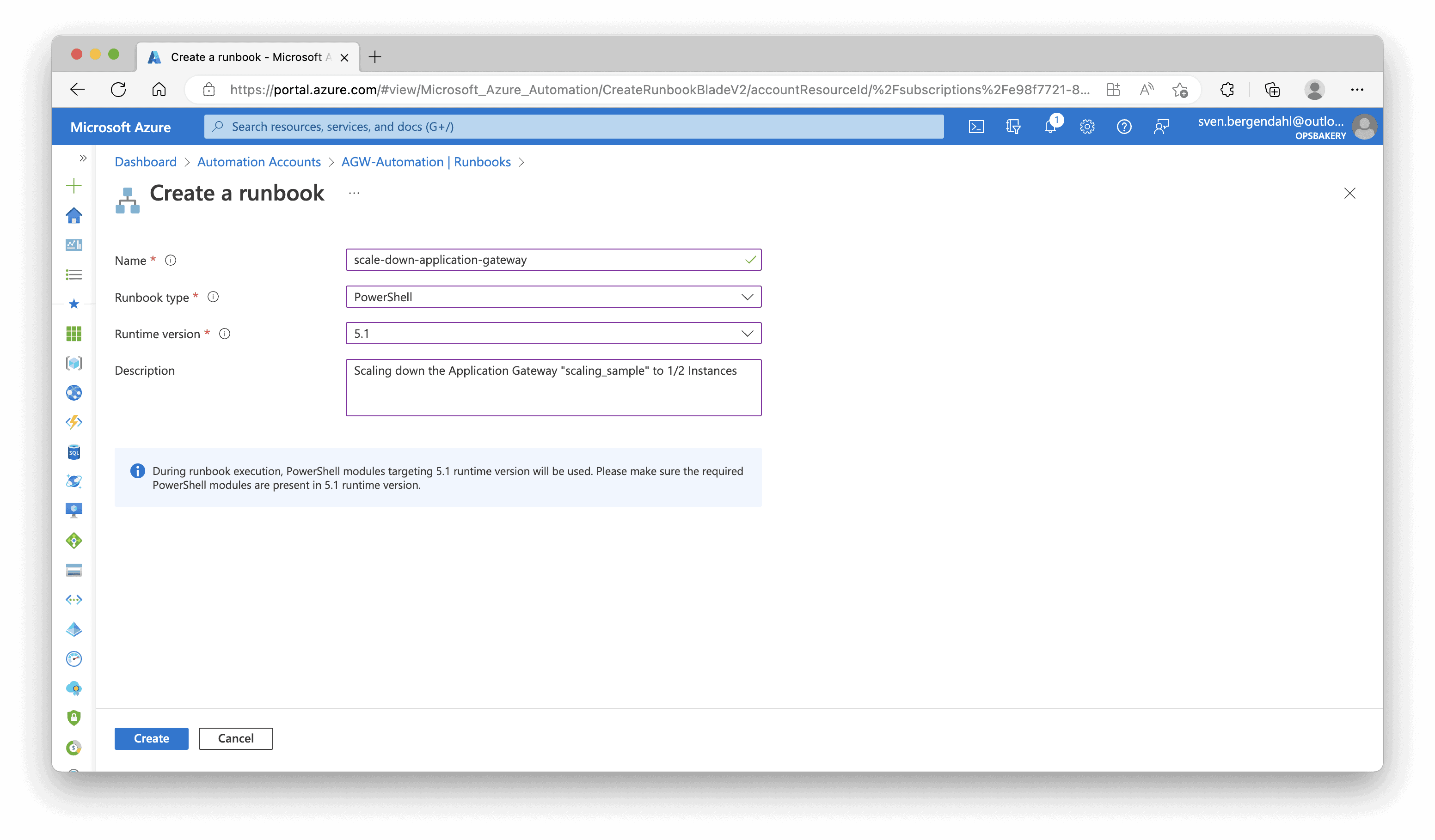This screenshot has height=840, width=1435.
Task: Open Cloud Shell from the top bar
Action: [x=976, y=126]
